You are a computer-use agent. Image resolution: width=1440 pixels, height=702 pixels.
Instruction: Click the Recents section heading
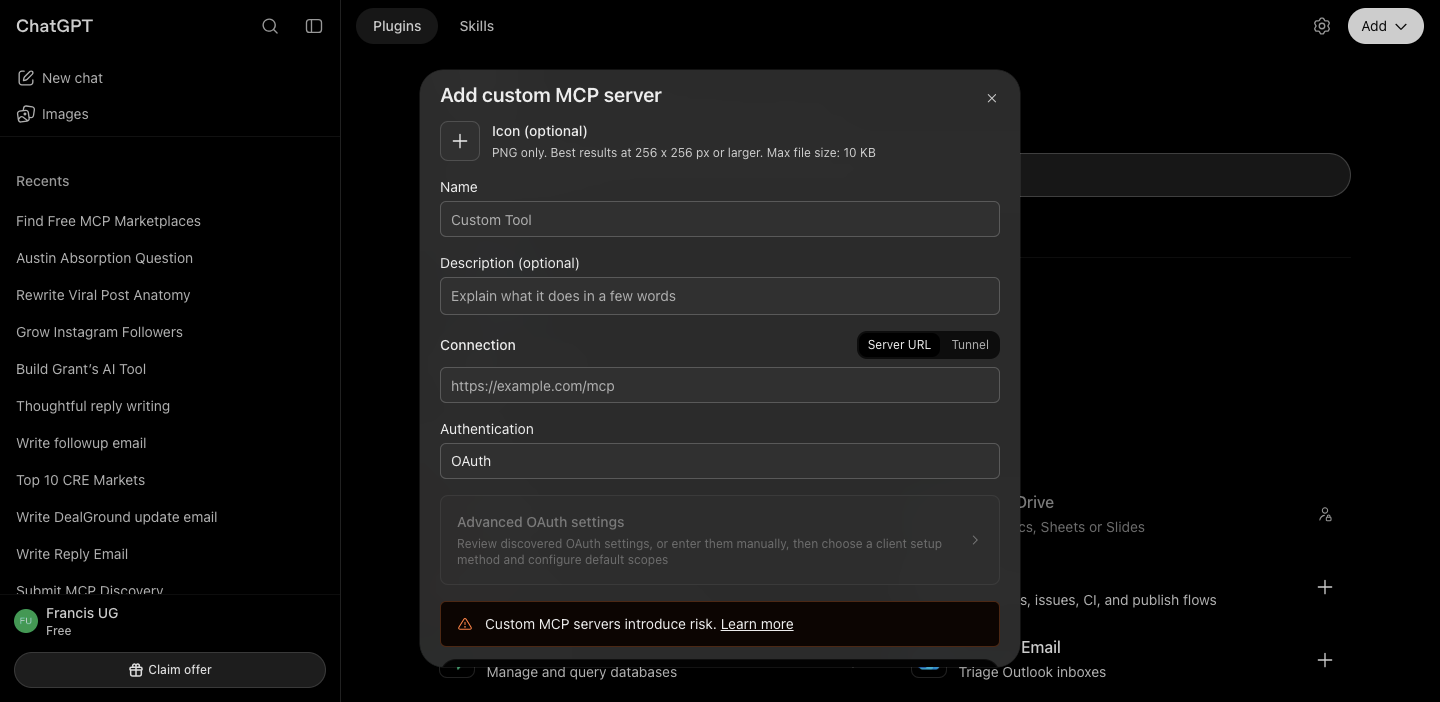[x=43, y=181]
